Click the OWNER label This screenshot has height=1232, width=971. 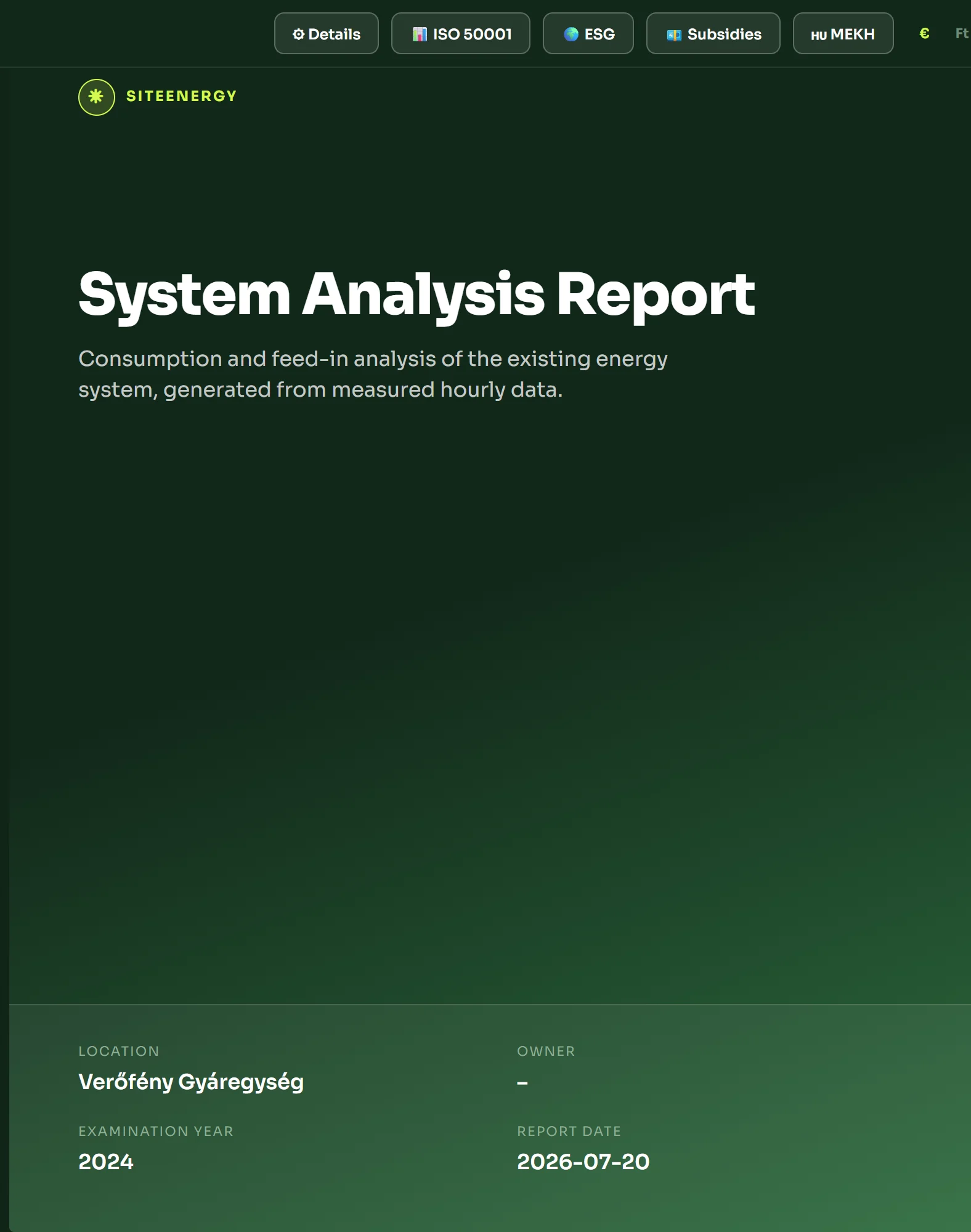tap(546, 1051)
